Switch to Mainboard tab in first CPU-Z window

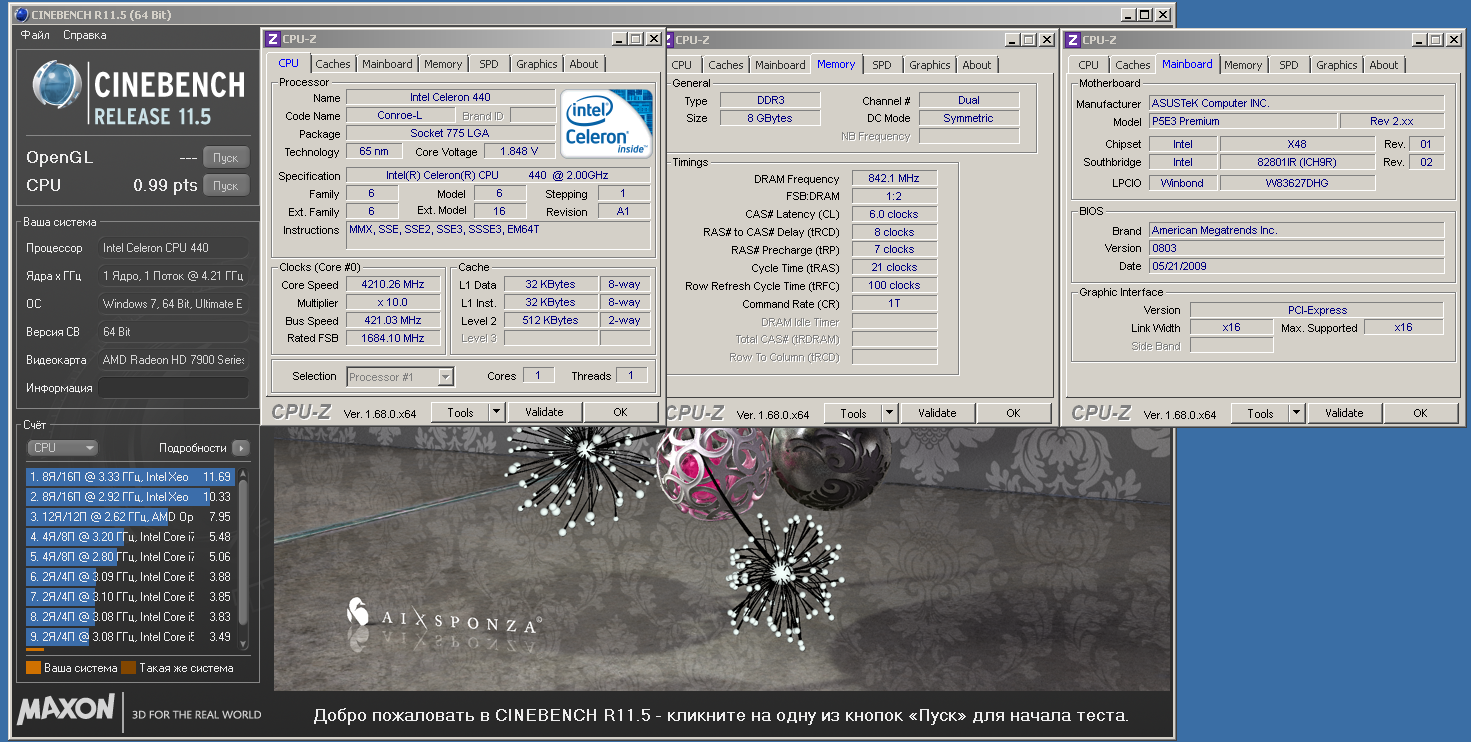[x=387, y=64]
